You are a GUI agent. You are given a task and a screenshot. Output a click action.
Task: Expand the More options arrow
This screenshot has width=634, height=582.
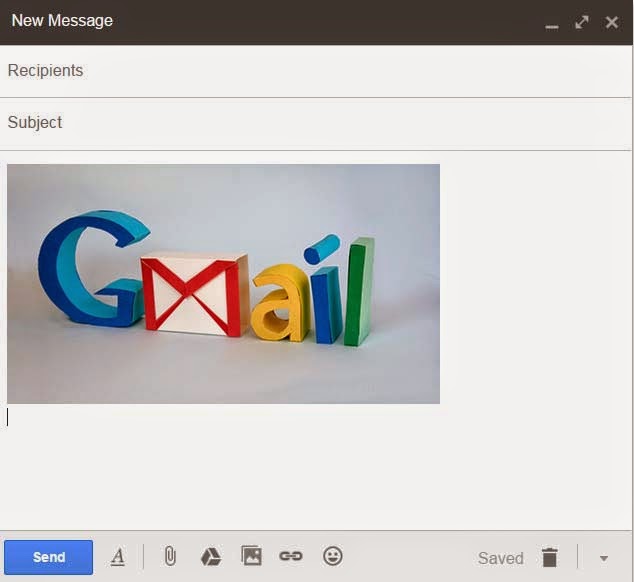pyautogui.click(x=604, y=559)
